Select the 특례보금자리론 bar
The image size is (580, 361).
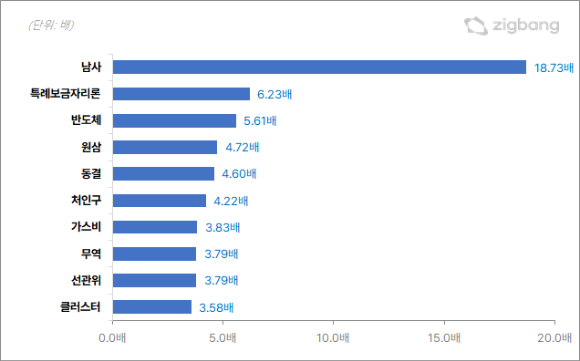click(x=181, y=94)
